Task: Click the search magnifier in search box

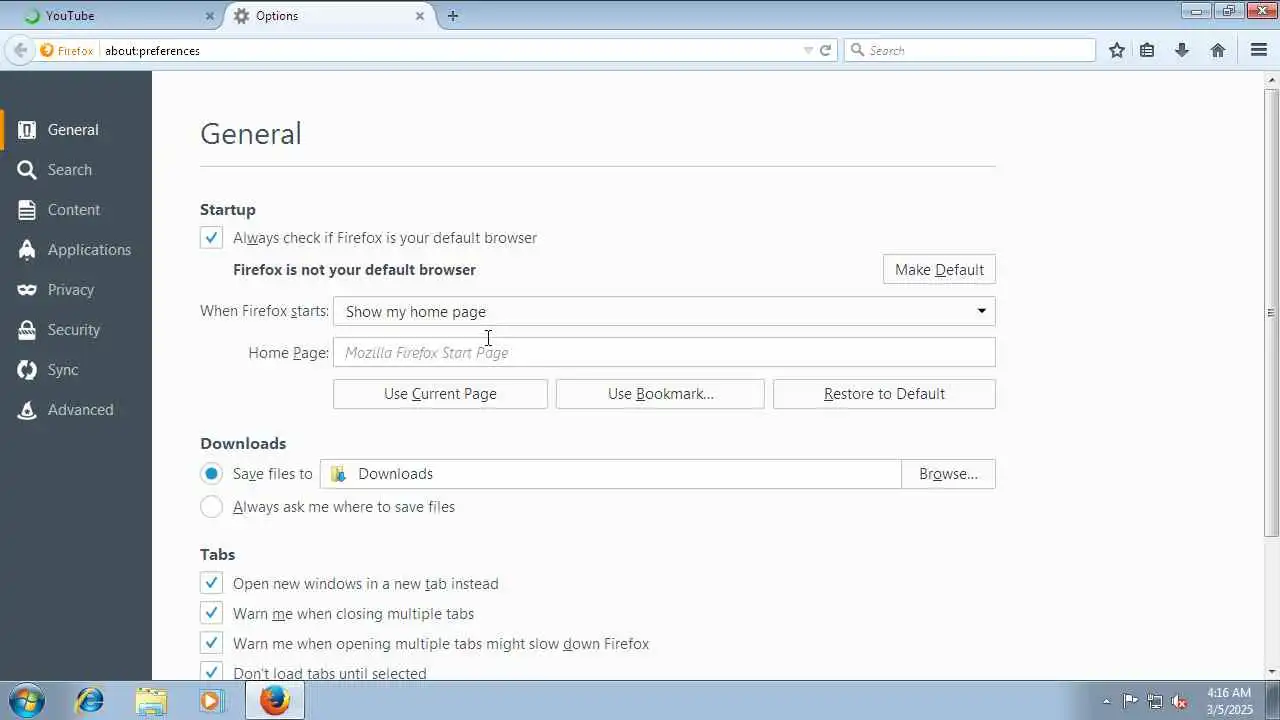Action: click(x=857, y=50)
